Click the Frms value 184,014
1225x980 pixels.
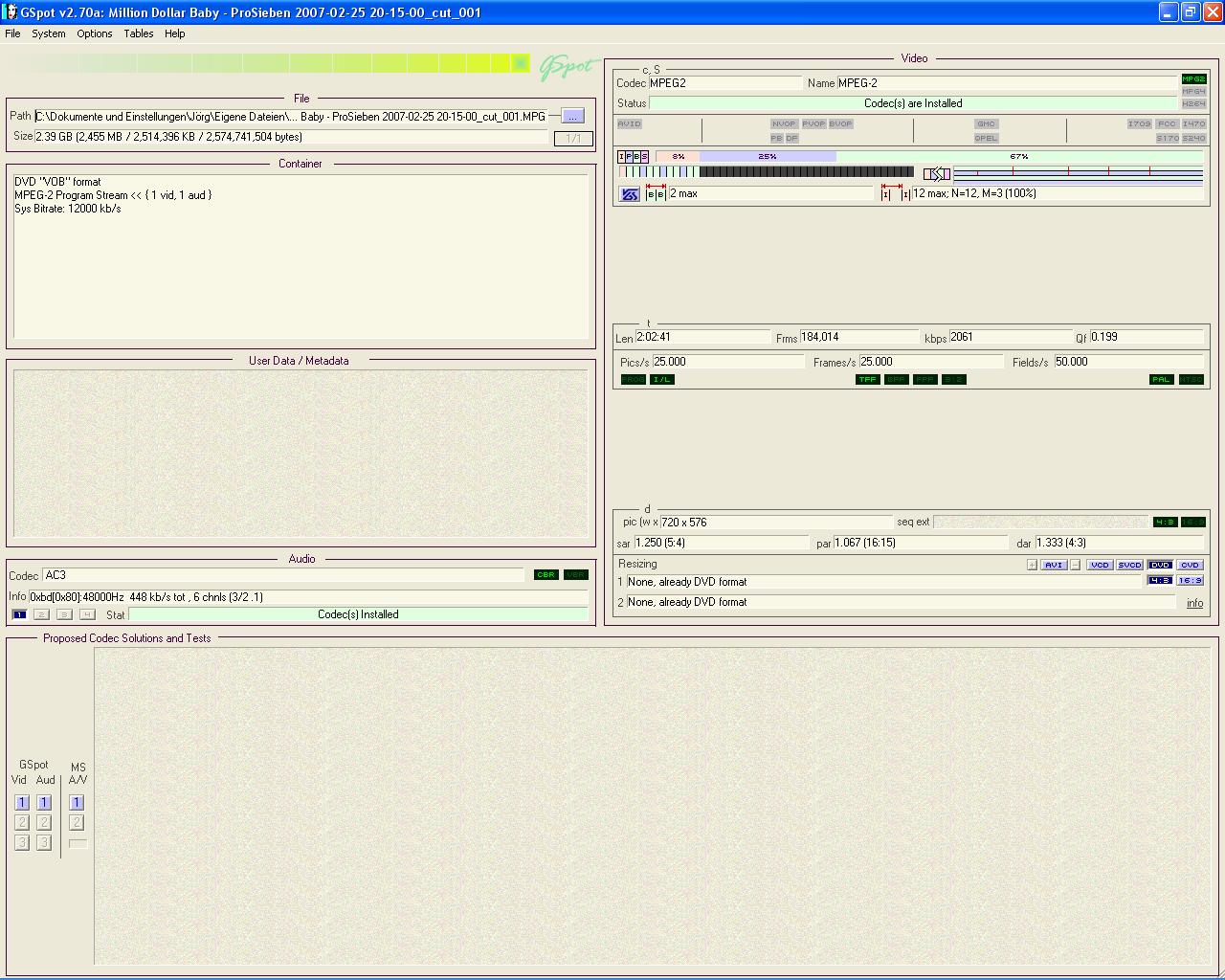859,337
